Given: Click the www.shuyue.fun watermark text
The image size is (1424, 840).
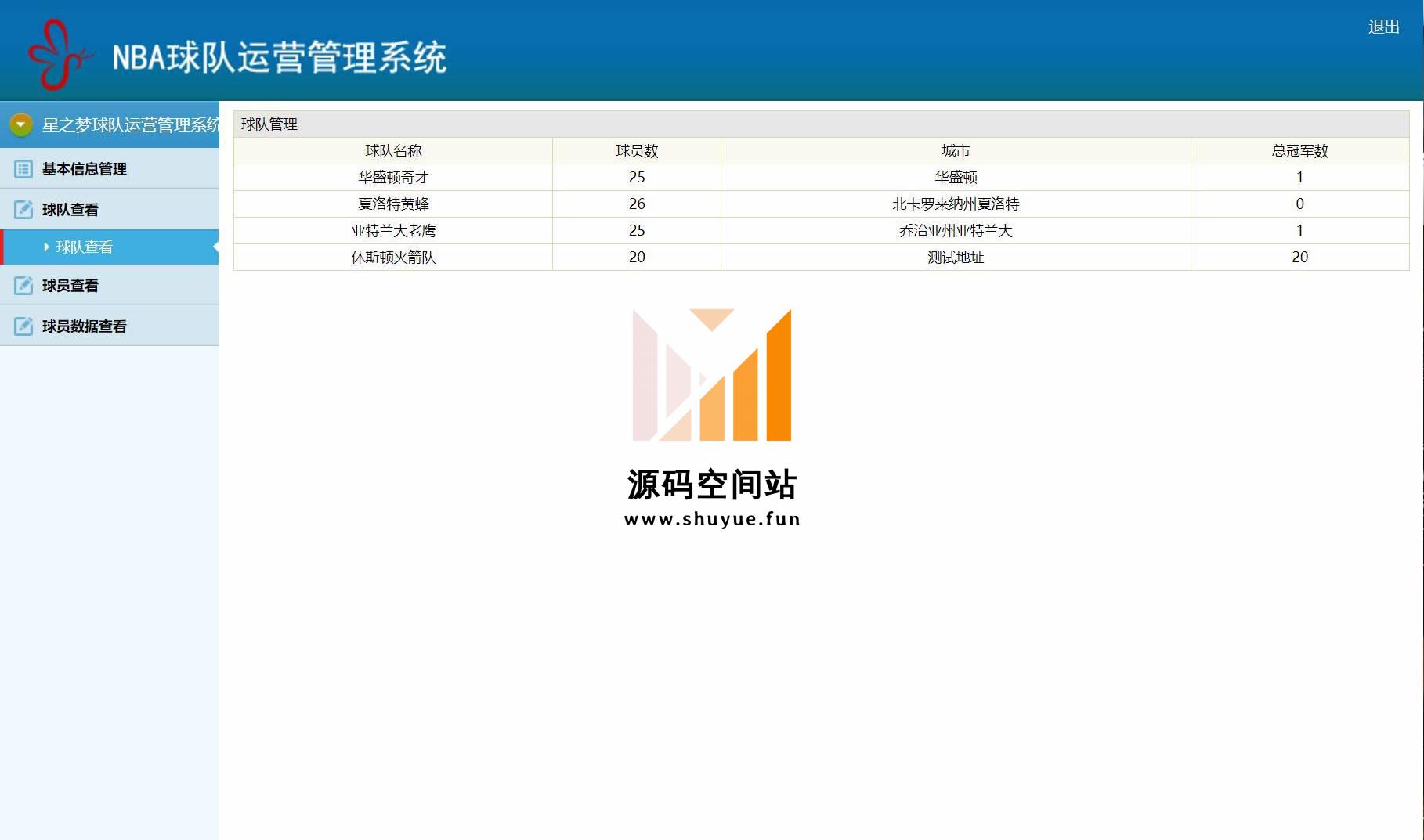Looking at the screenshot, I should click(x=711, y=519).
